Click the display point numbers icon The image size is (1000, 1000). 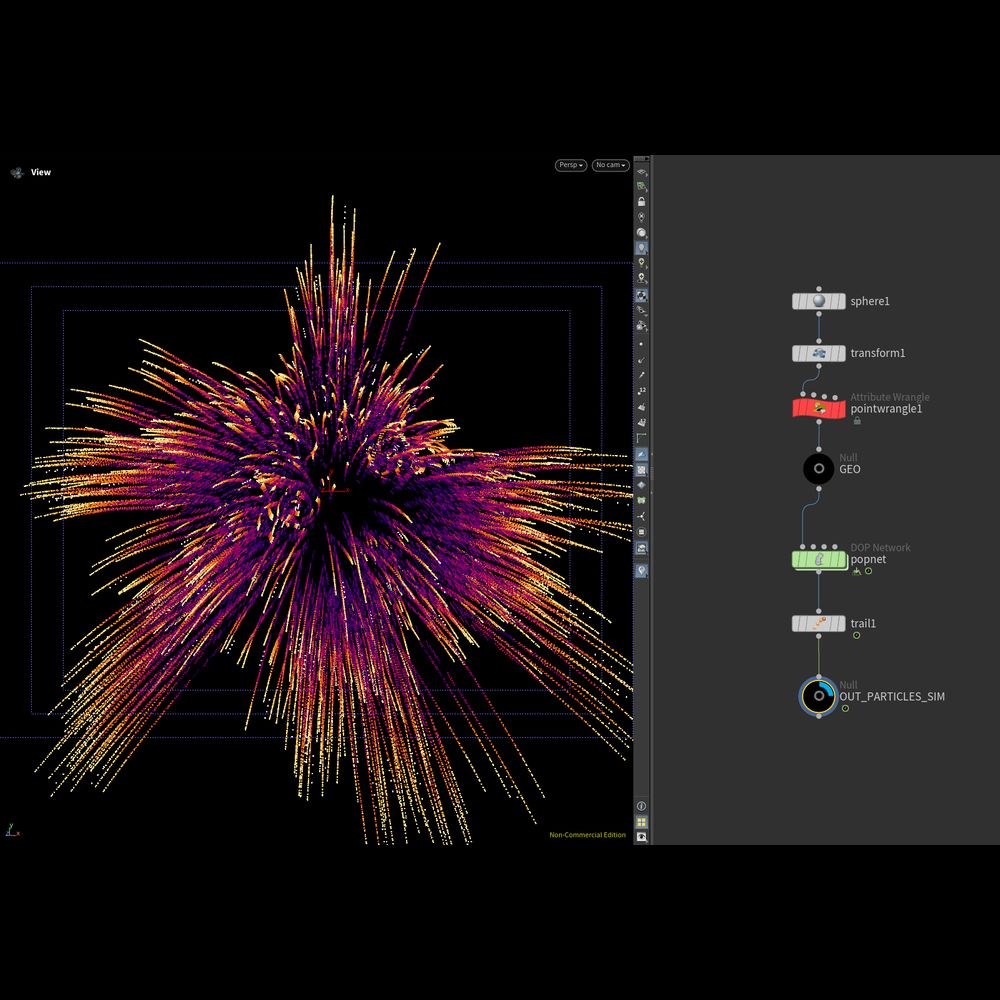(x=641, y=391)
